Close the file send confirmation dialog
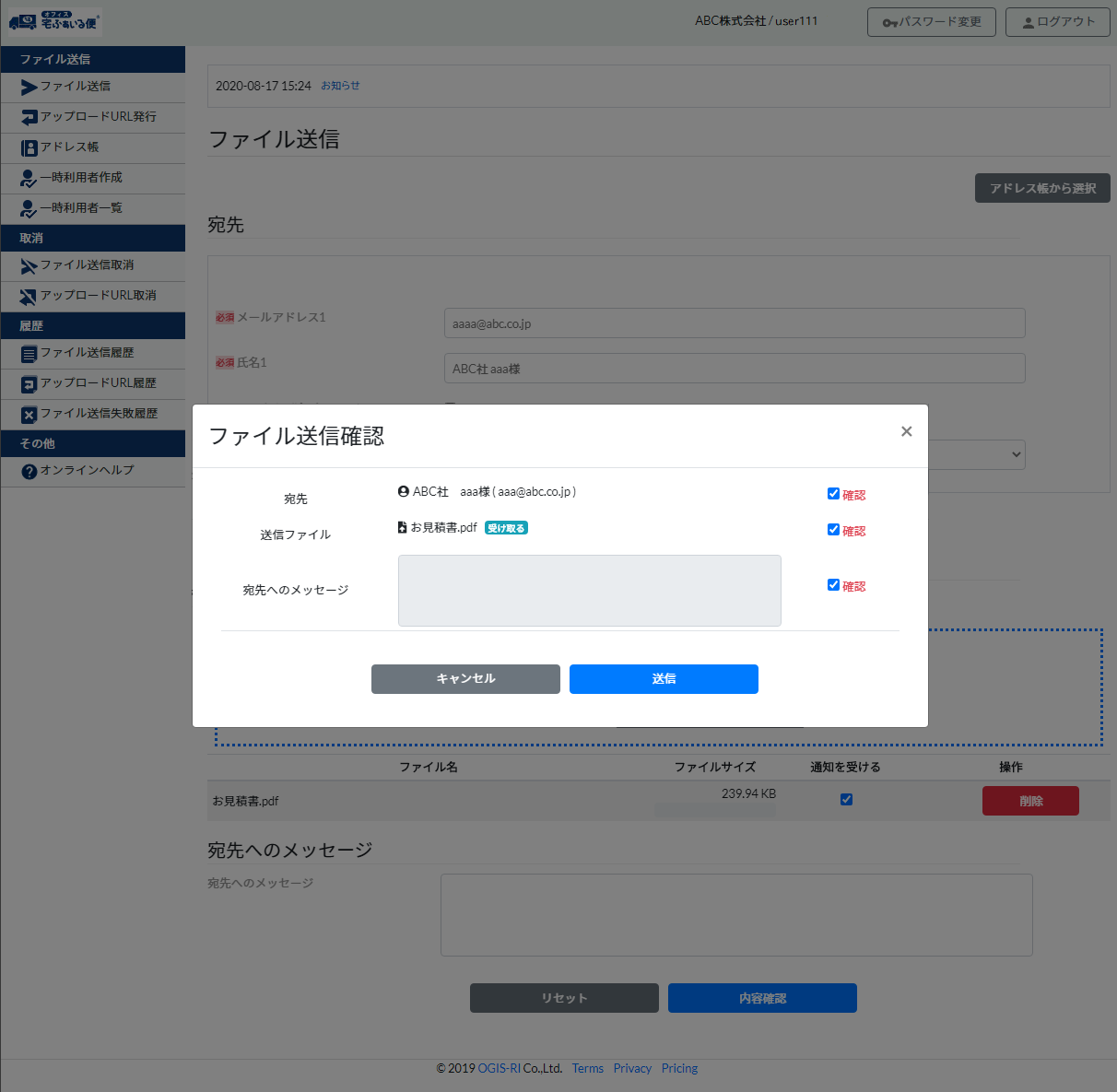Viewport: 1117px width, 1092px height. [x=906, y=431]
